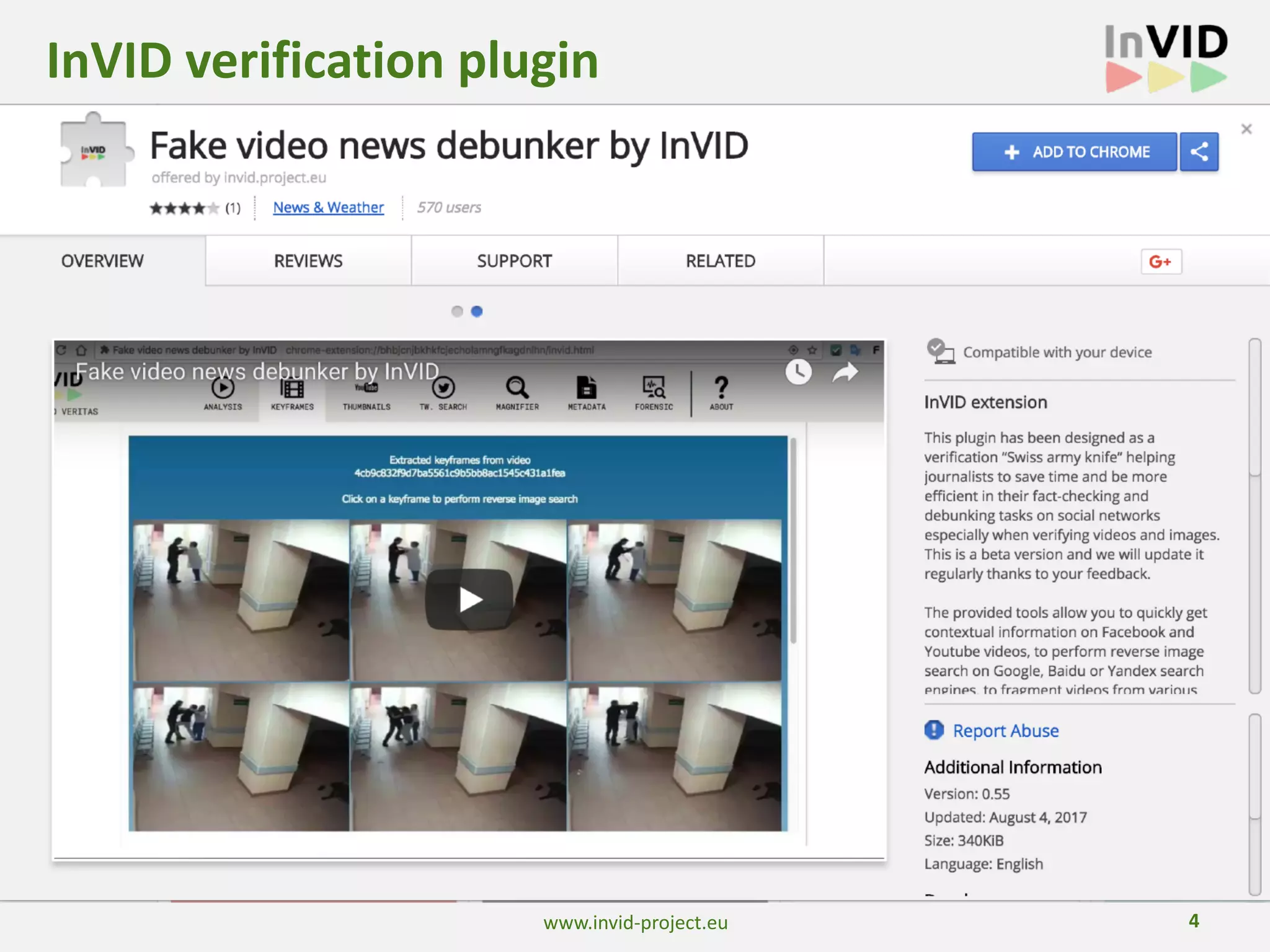Image resolution: width=1270 pixels, height=952 pixels.
Task: Close the extension overlay with X
Action: click(1246, 129)
